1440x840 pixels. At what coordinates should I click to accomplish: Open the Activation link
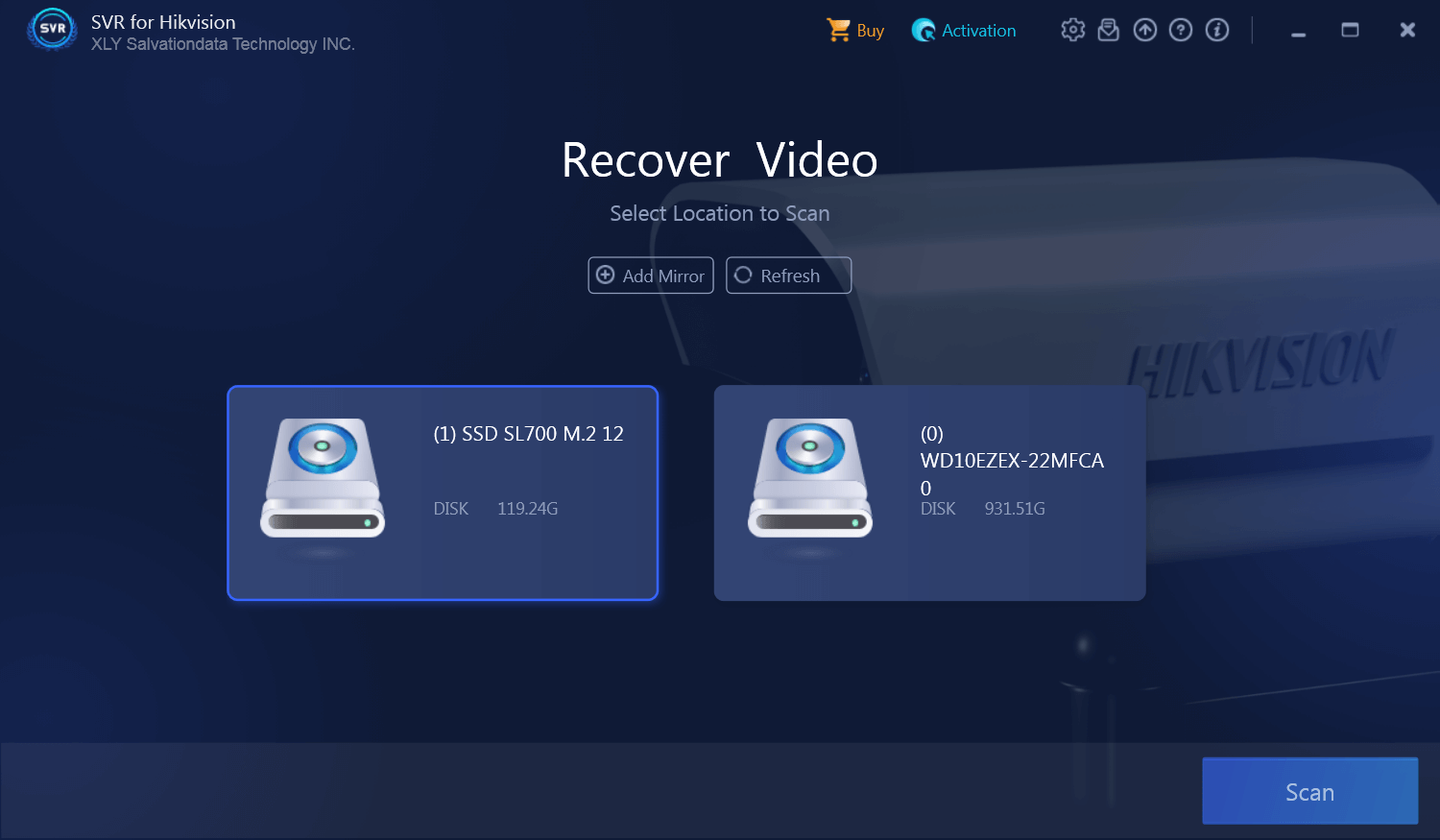pyautogui.click(x=964, y=31)
